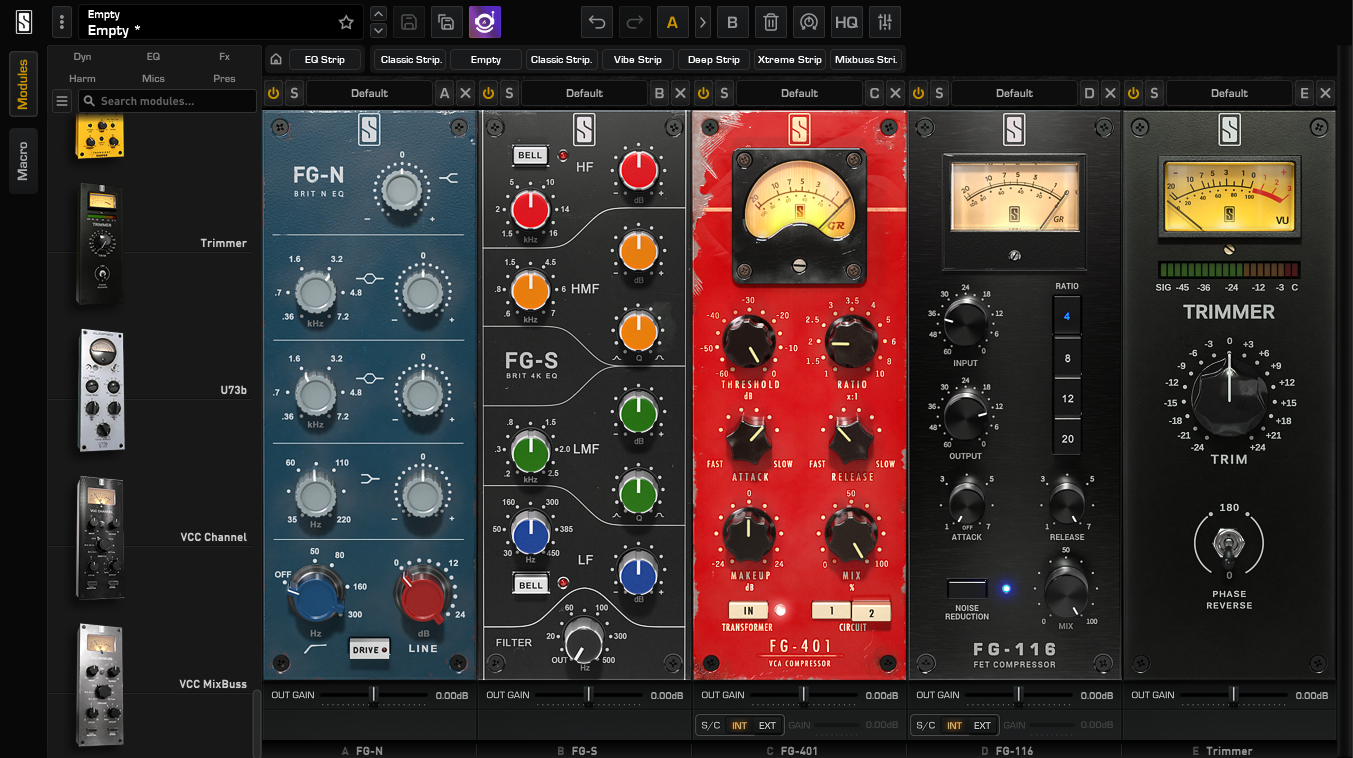Solo slot E using its S icon
The width and height of the screenshot is (1353, 758).
[x=1154, y=93]
